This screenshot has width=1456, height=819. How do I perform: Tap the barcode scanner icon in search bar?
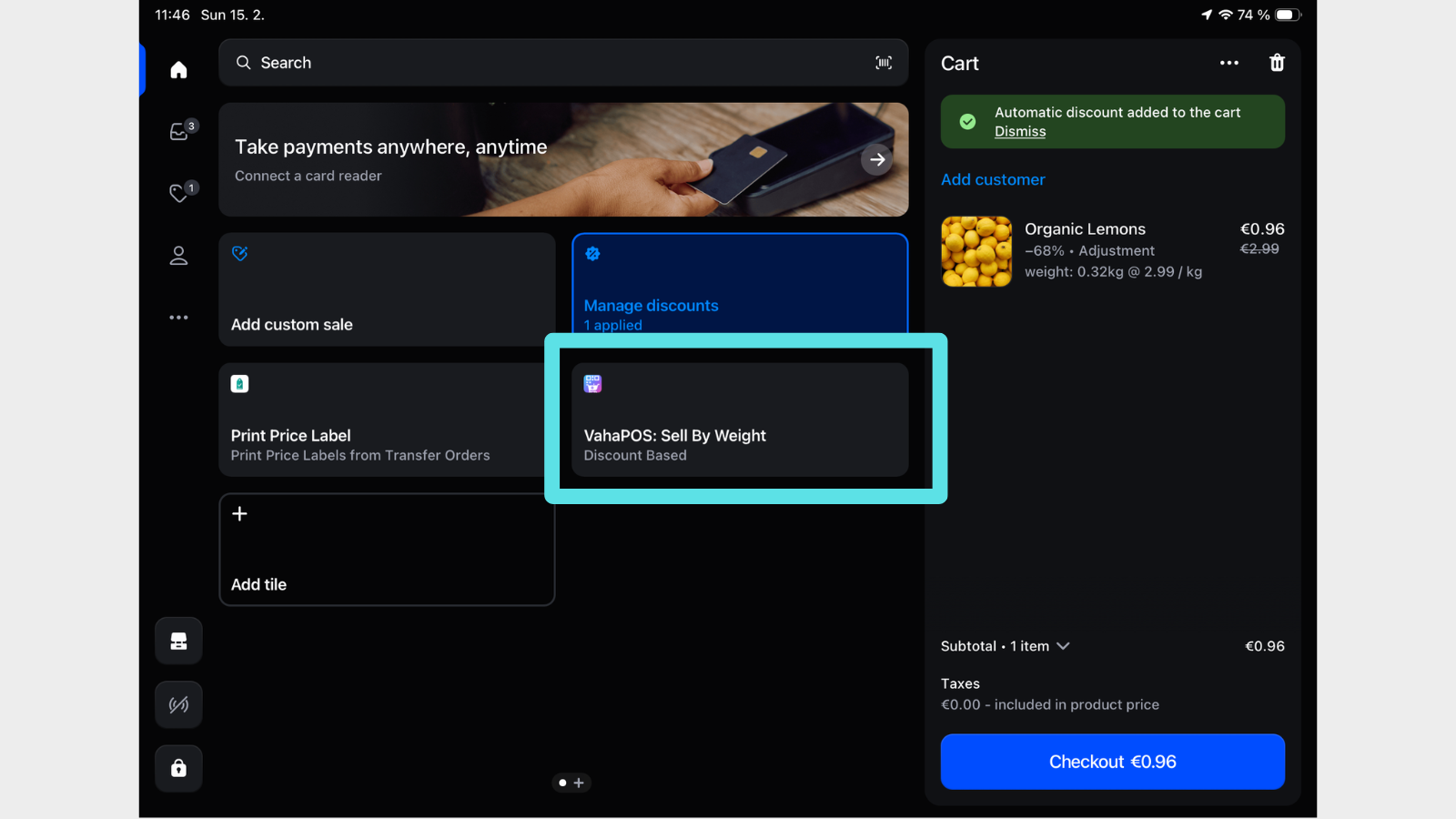[884, 63]
